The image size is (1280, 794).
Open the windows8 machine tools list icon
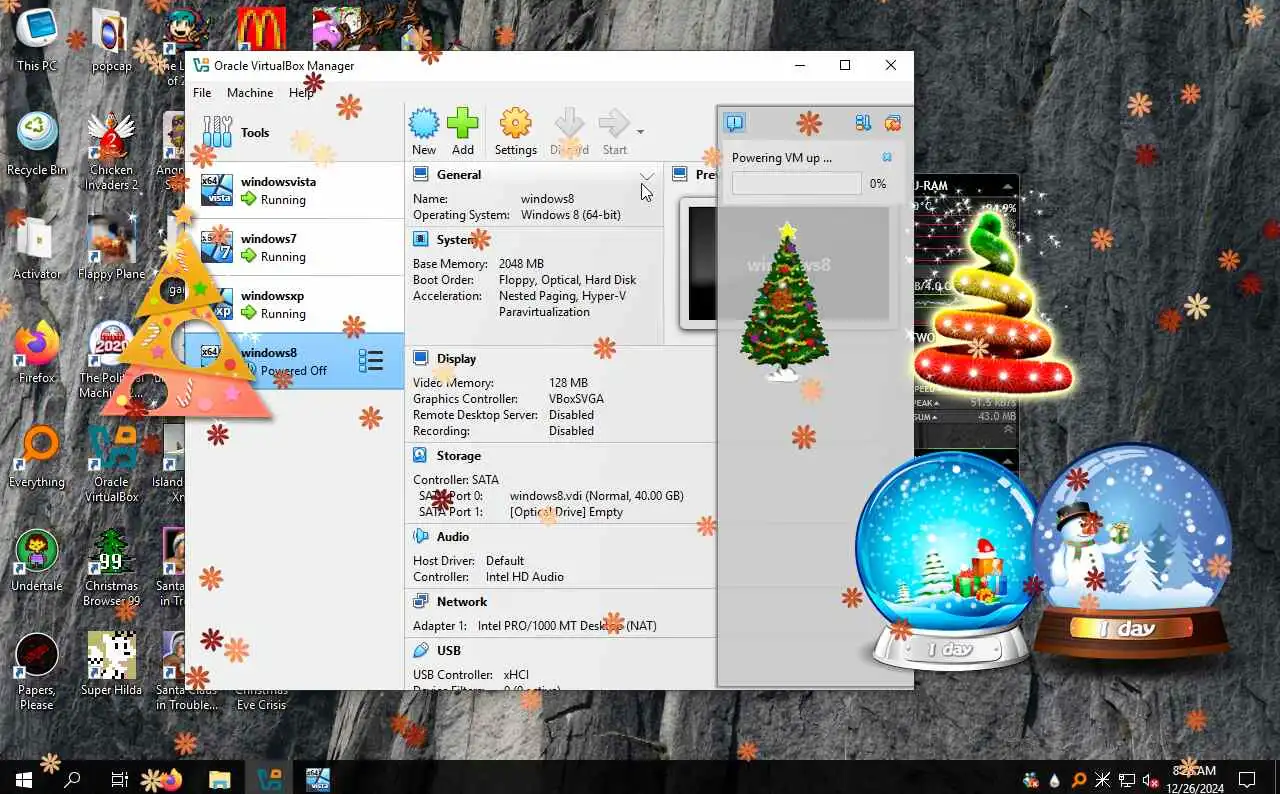371,361
